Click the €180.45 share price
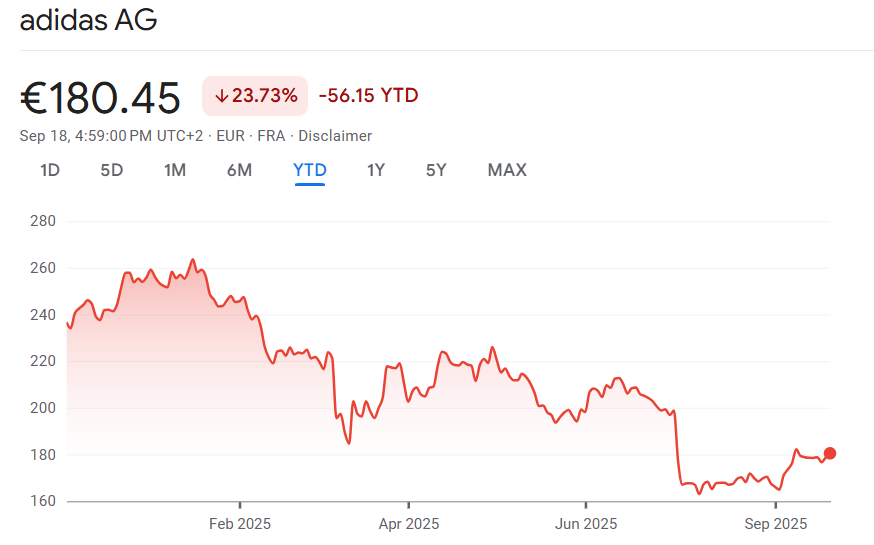Image resolution: width=874 pixels, height=545 pixels. (x=101, y=98)
